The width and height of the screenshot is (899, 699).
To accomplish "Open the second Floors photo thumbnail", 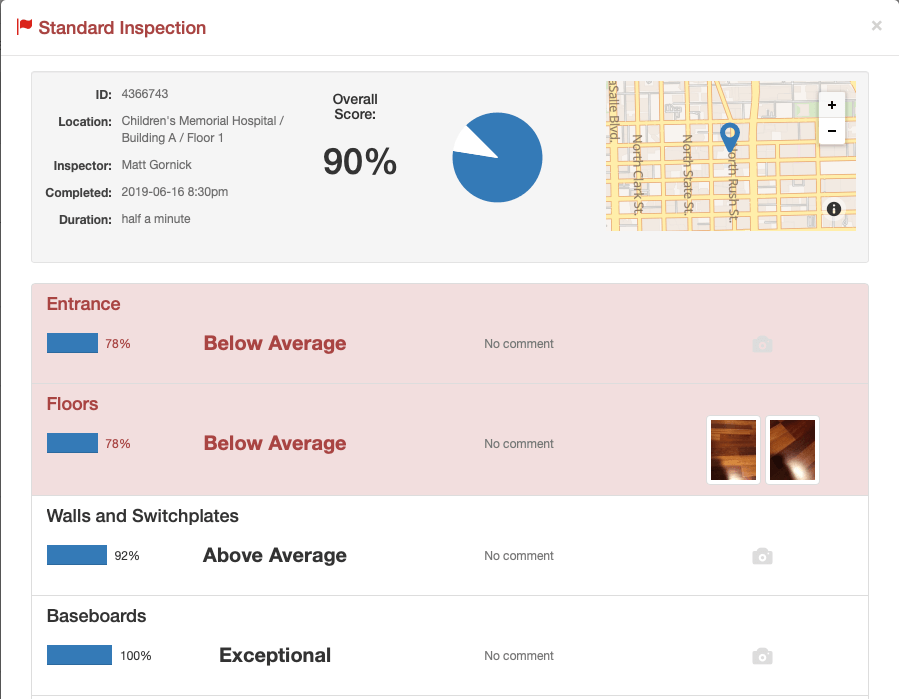I will [792, 450].
